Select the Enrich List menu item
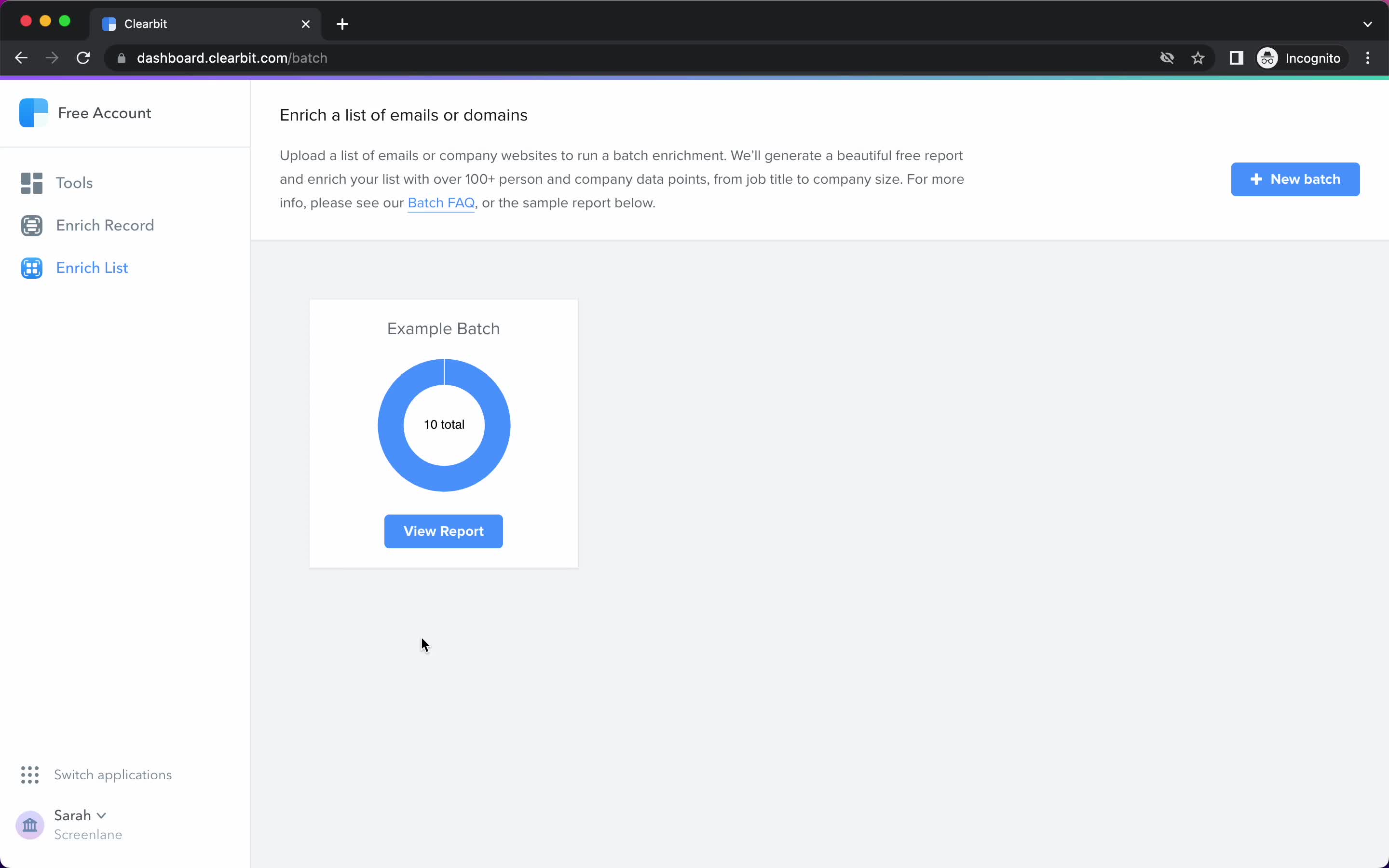 tap(92, 267)
